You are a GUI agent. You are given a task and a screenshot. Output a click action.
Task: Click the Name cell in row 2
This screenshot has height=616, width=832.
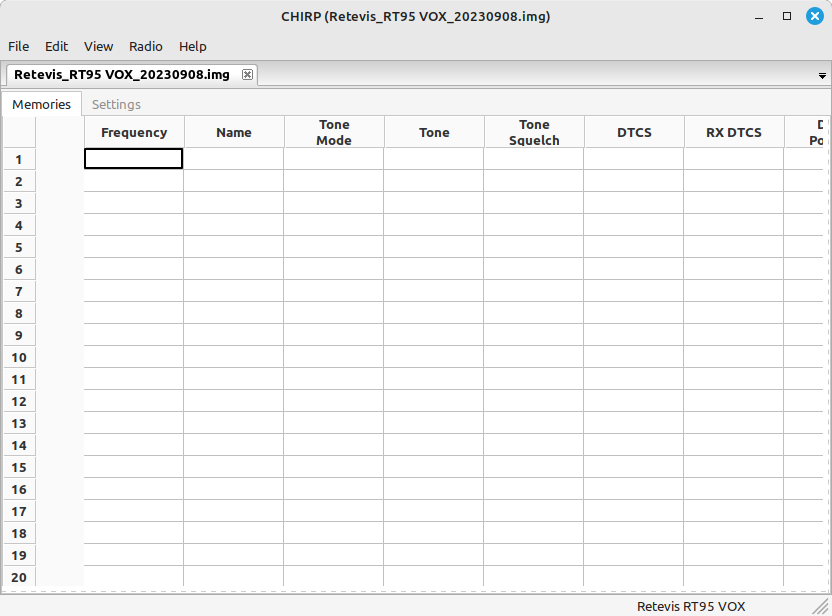[x=233, y=181]
